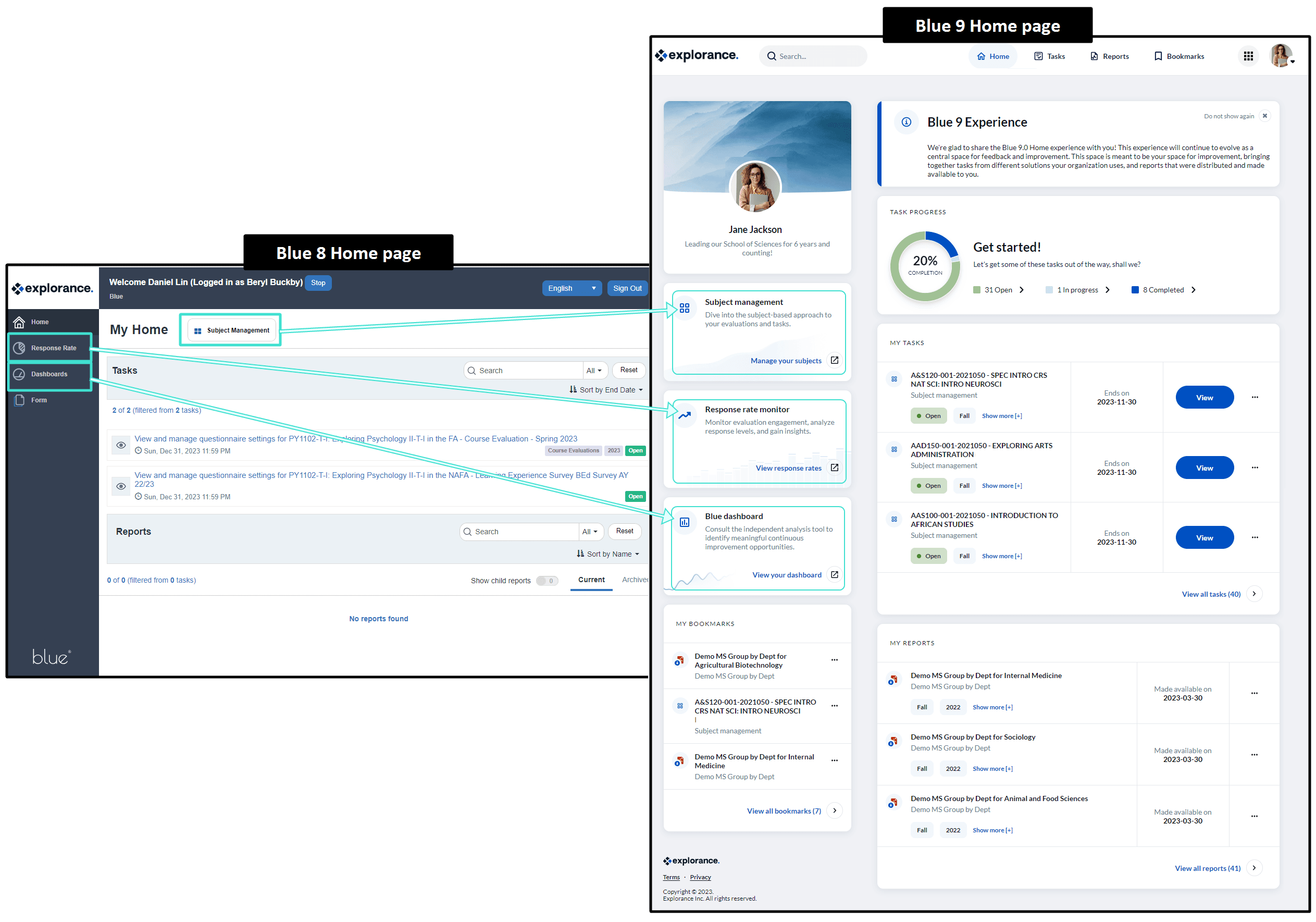
Task: Open the All filter dropdown in Reports
Action: 590,532
